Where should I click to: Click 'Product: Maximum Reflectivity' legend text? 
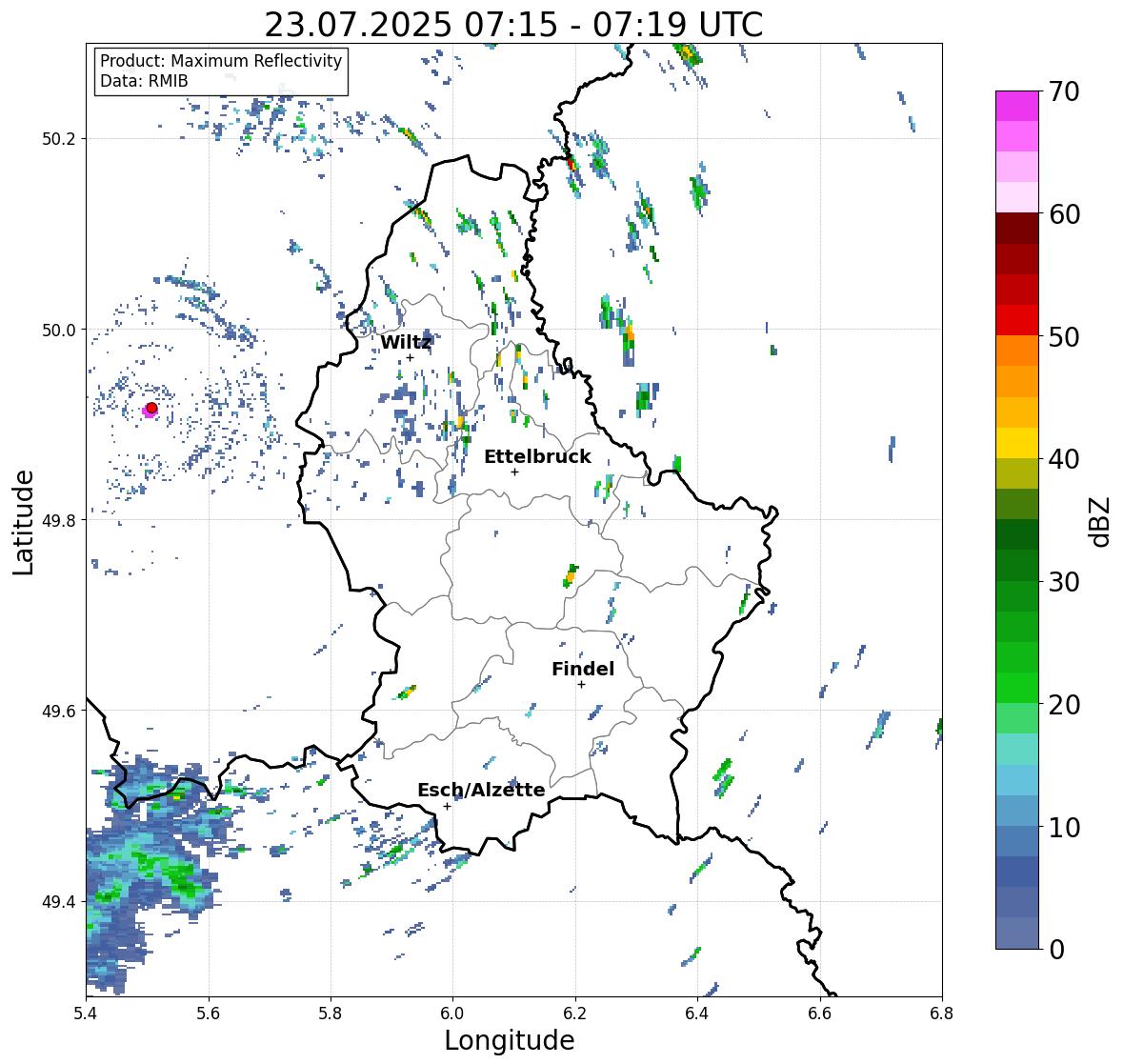pos(221,61)
